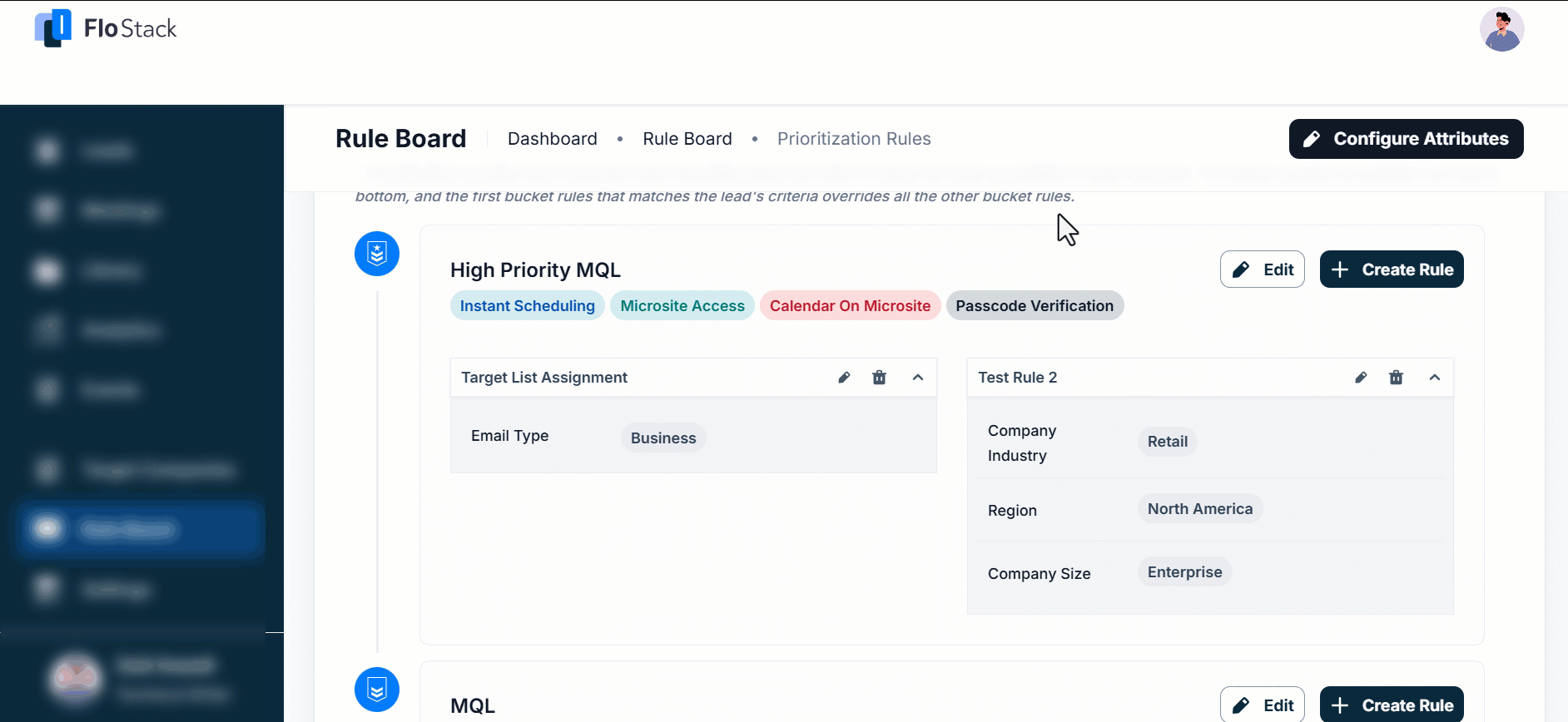Create a rule in the MQL bucket
The image size is (1568, 722).
(1392, 705)
